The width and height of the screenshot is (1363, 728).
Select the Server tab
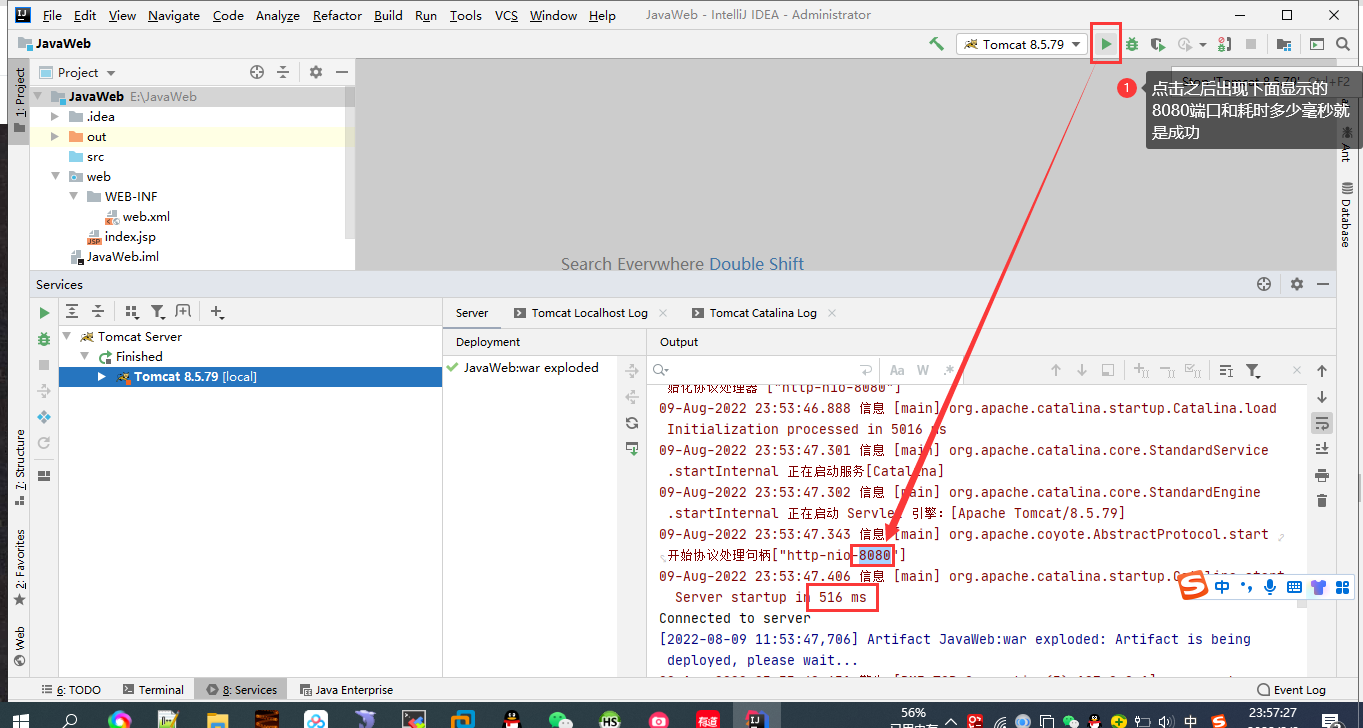(472, 313)
